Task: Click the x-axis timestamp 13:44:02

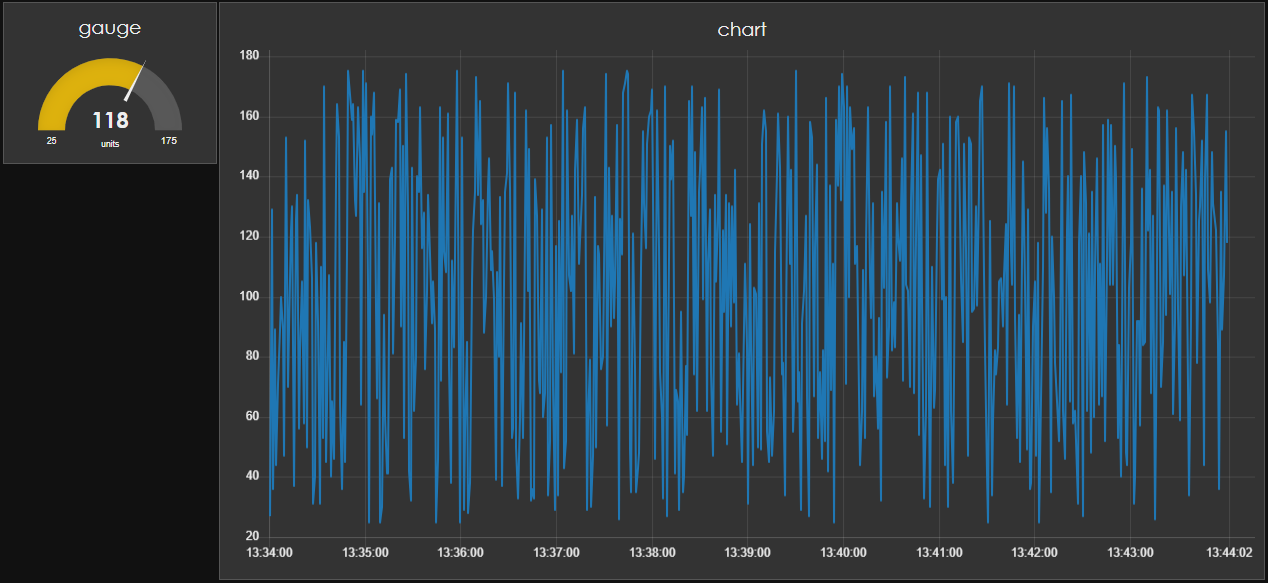Action: 1230,552
